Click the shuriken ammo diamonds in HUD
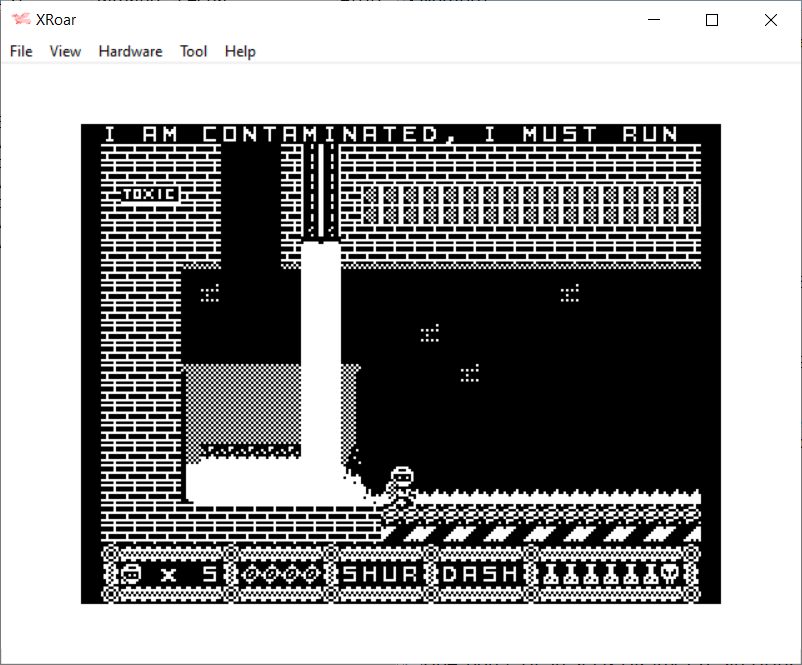 click(x=281, y=574)
